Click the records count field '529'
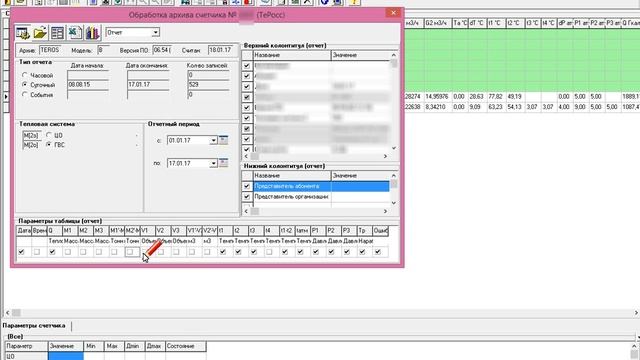The width and height of the screenshot is (640, 360). (x=209, y=84)
